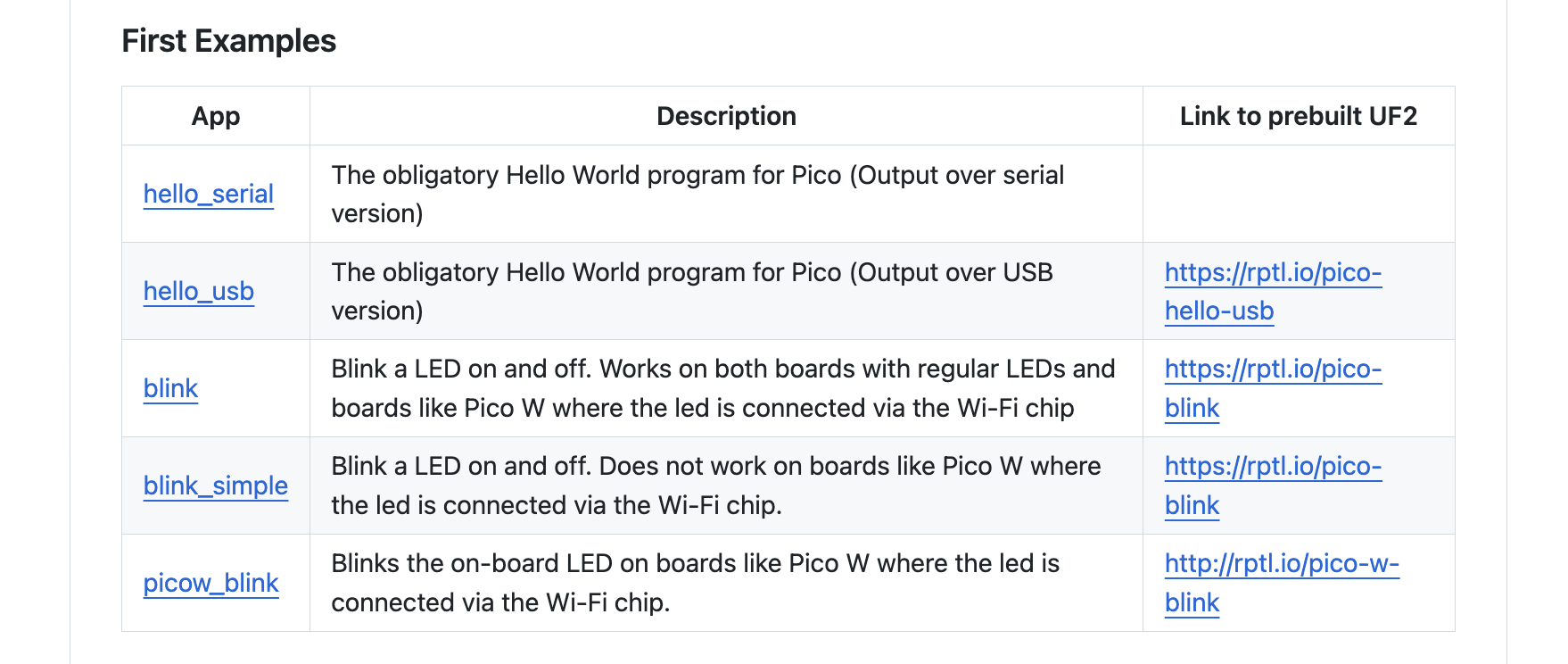This screenshot has height=664, width=1568.
Task: Click the empty UF2 cell for hello_serial
Action: [x=1299, y=194]
